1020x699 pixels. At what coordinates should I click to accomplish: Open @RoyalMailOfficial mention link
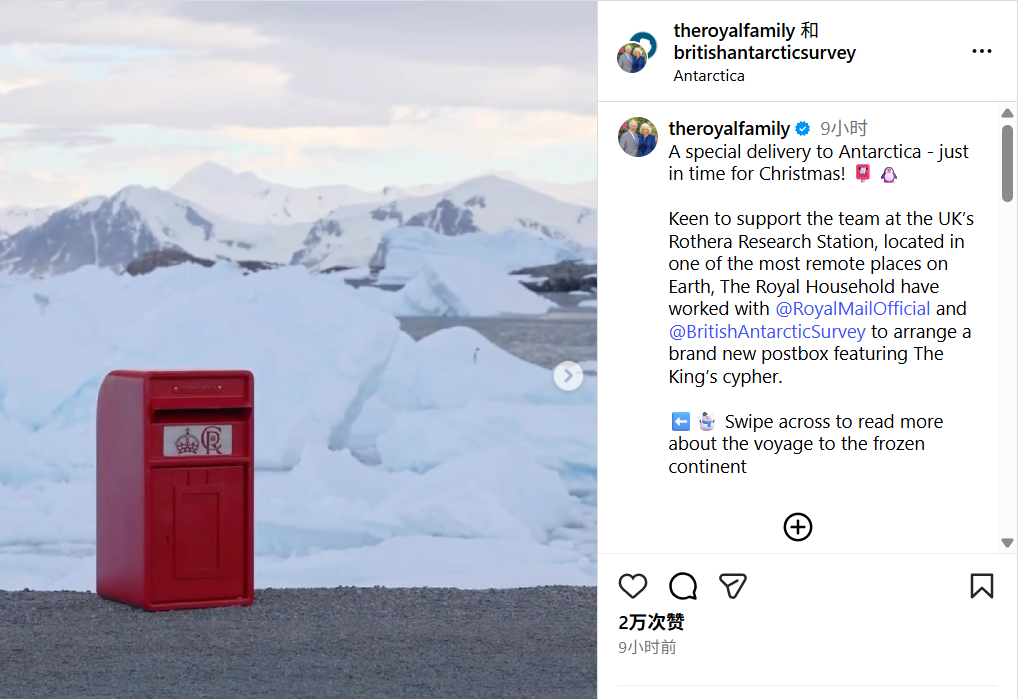(x=852, y=309)
